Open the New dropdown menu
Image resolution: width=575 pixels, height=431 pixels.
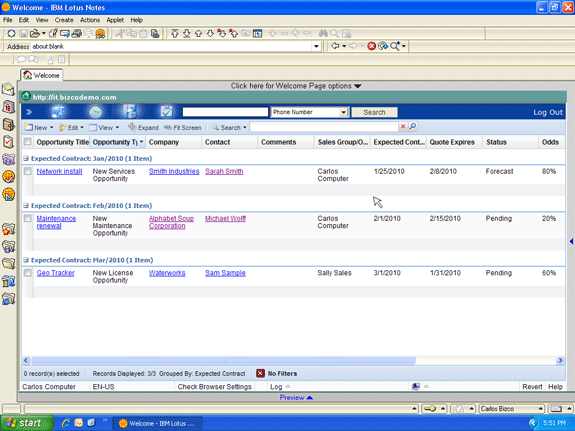39,127
